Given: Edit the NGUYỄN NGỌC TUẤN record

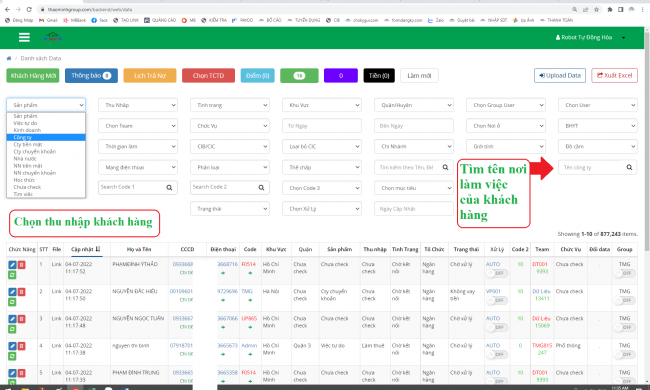Looking at the screenshot, I should [x=12, y=319].
